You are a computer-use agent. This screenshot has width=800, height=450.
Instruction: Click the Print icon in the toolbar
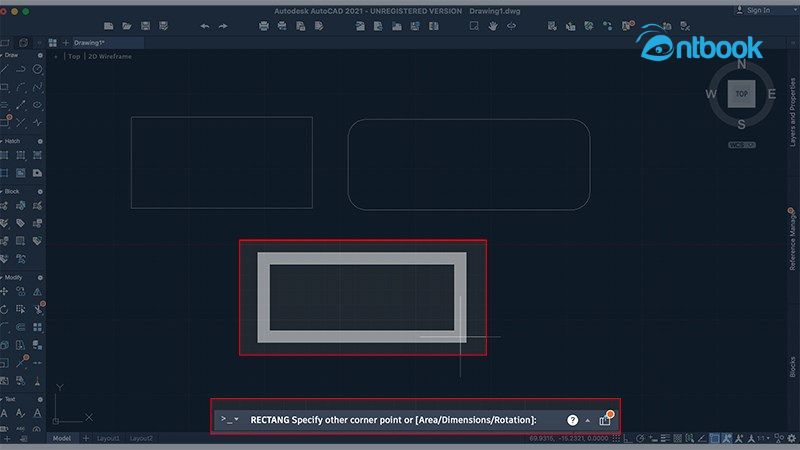click(x=264, y=26)
